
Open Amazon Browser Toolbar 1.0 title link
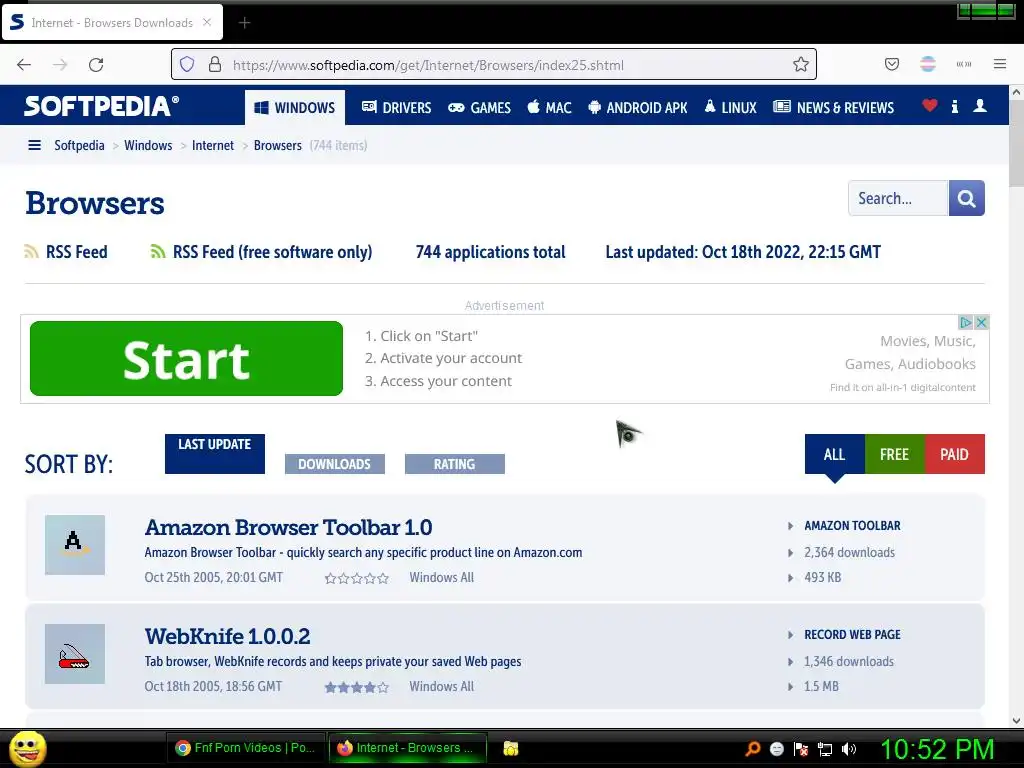[288, 527]
